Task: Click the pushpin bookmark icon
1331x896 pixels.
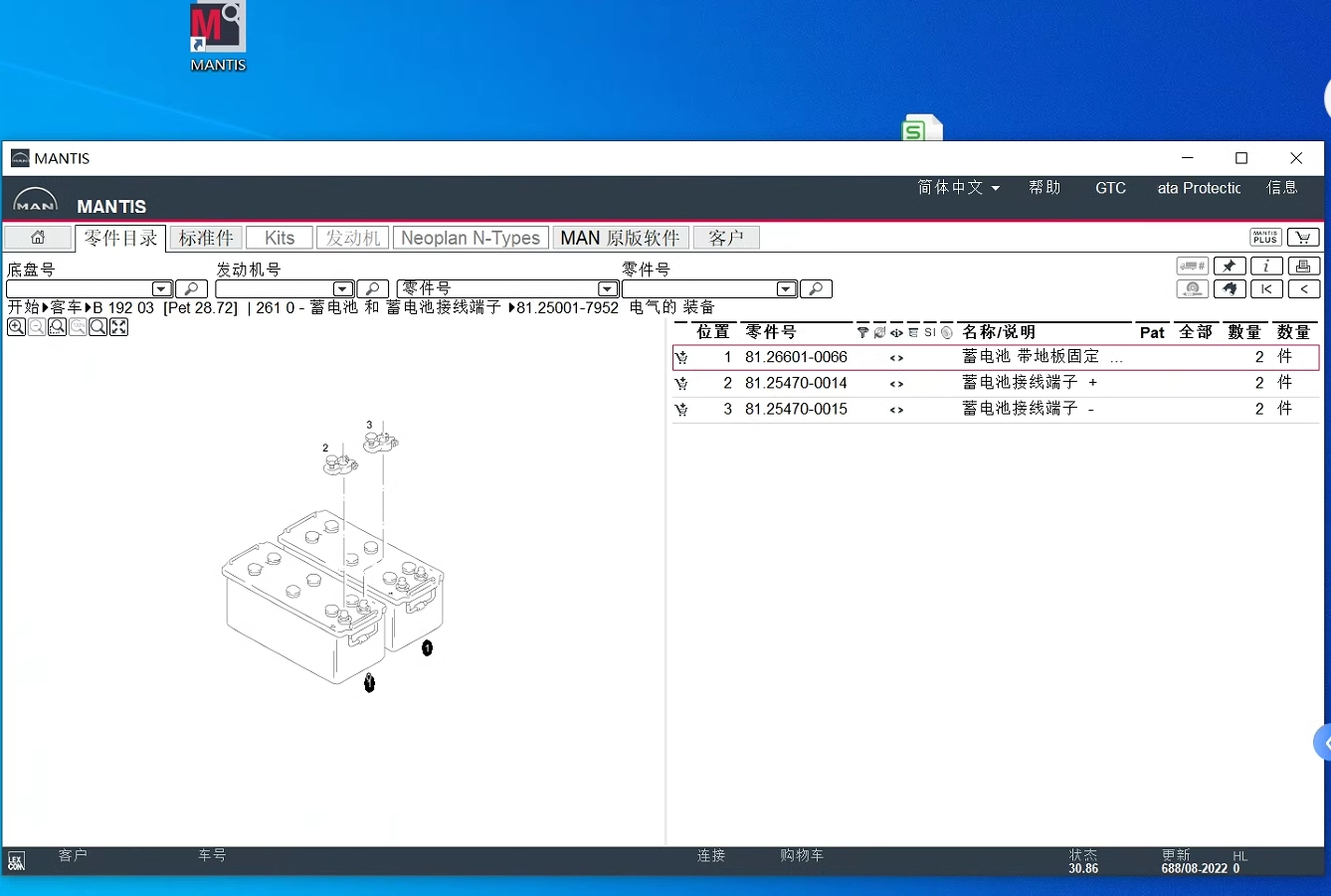Action: click(x=1230, y=266)
